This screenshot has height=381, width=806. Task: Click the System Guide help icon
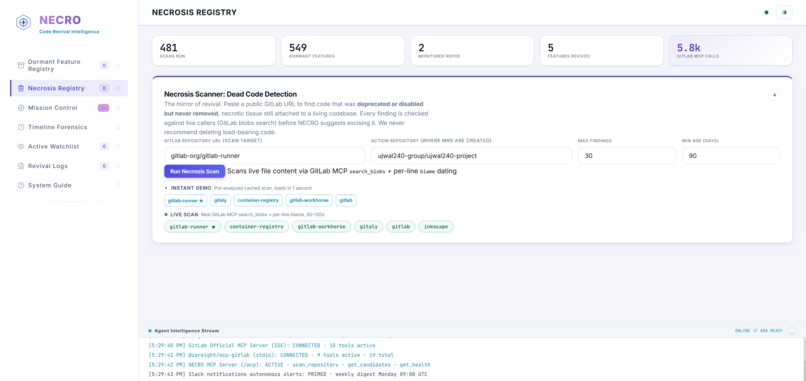click(x=21, y=185)
